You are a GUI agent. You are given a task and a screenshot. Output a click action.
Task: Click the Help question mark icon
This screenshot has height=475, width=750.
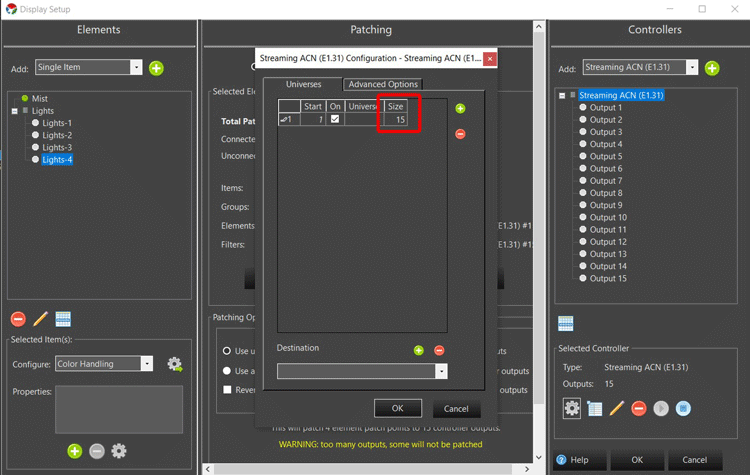point(562,460)
